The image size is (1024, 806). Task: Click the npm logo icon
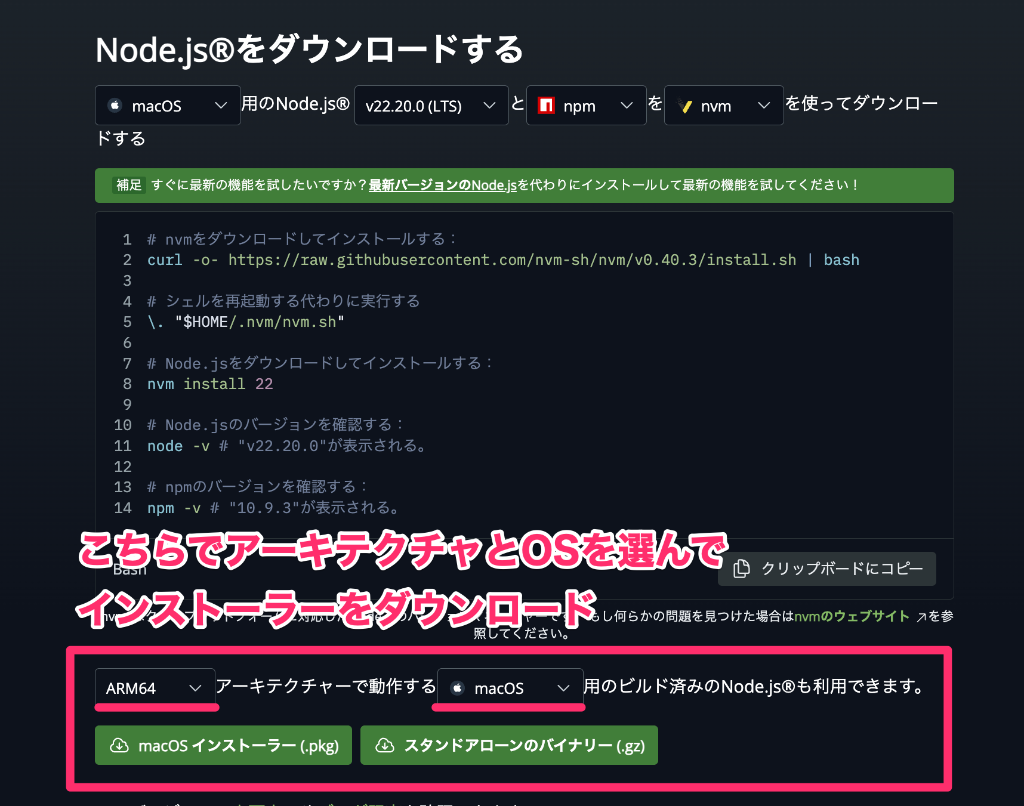[x=546, y=105]
